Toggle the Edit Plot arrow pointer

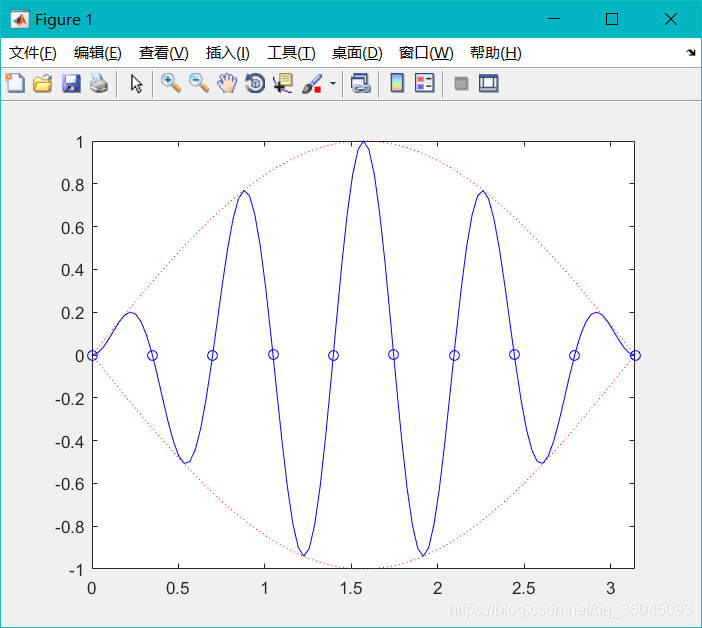(137, 84)
